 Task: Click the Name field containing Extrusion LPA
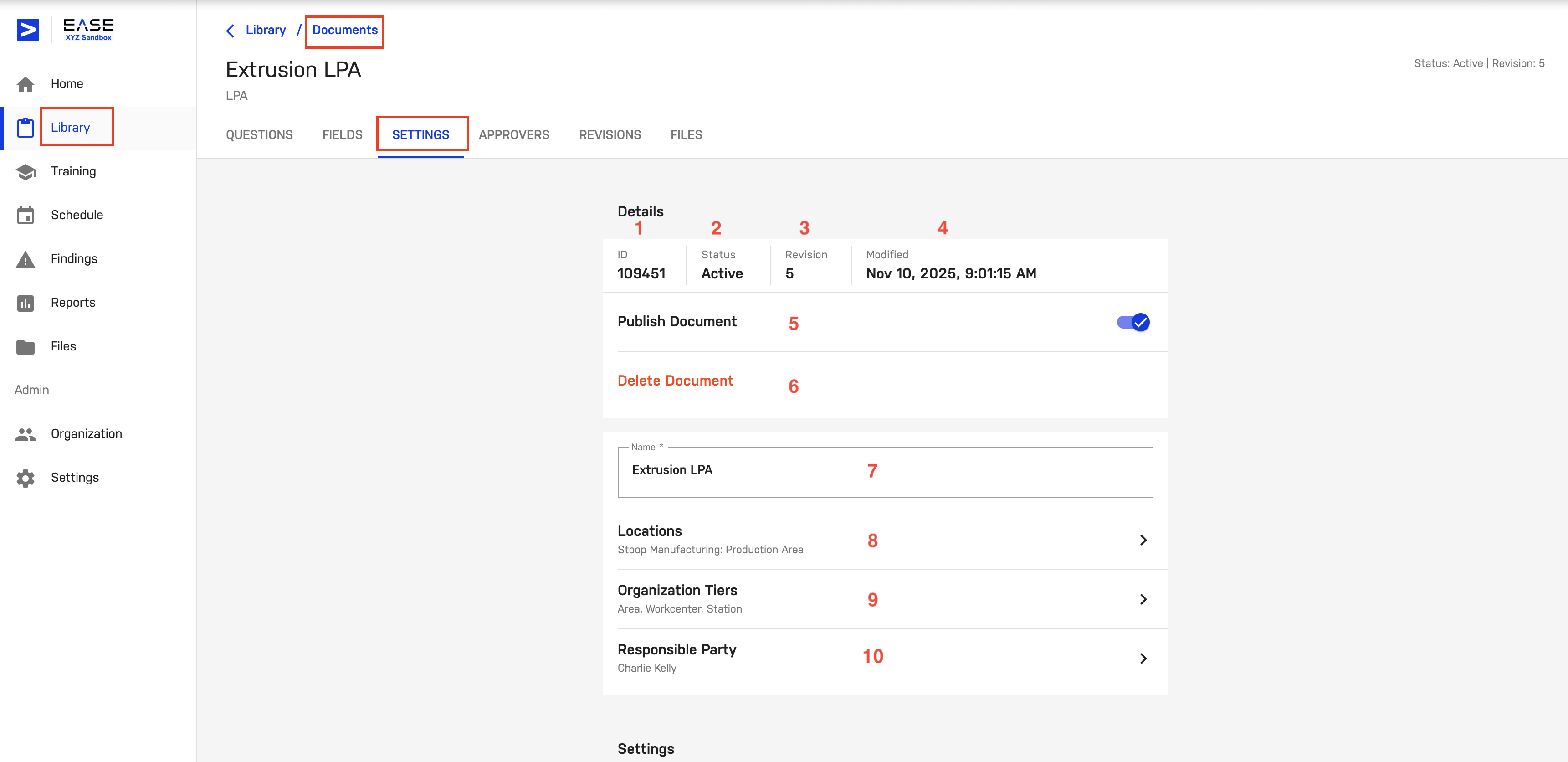[x=885, y=473]
